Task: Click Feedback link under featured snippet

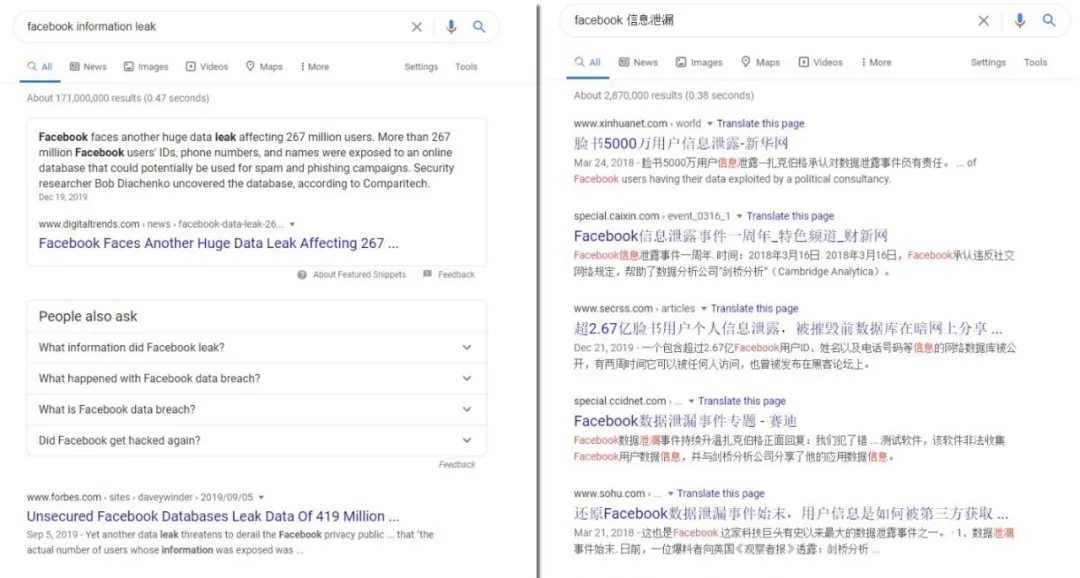Action: coord(456,274)
